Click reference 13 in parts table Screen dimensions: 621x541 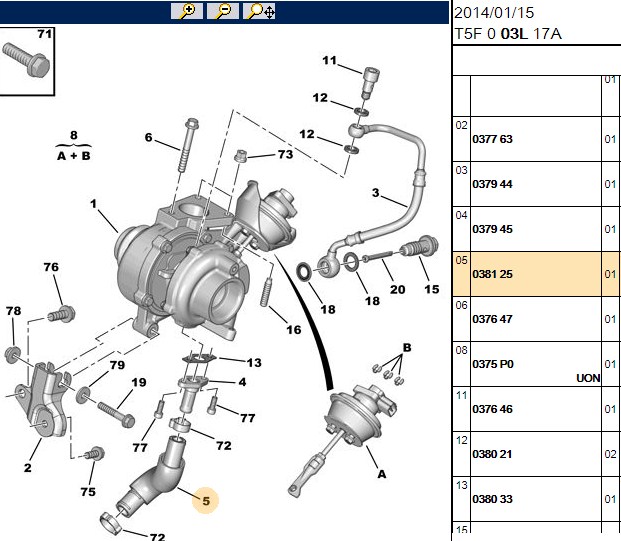461,485
